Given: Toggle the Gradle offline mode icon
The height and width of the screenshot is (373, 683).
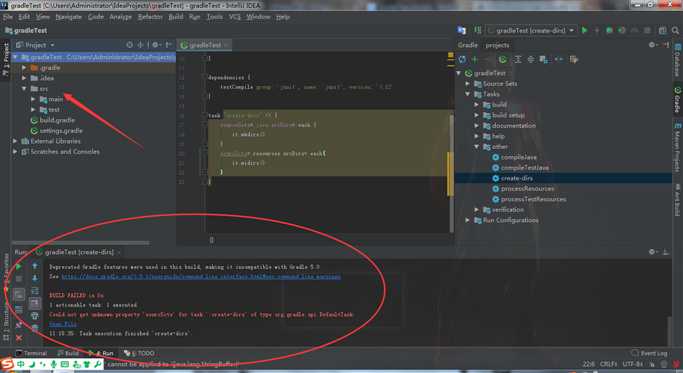Looking at the screenshot, I should [x=559, y=59].
